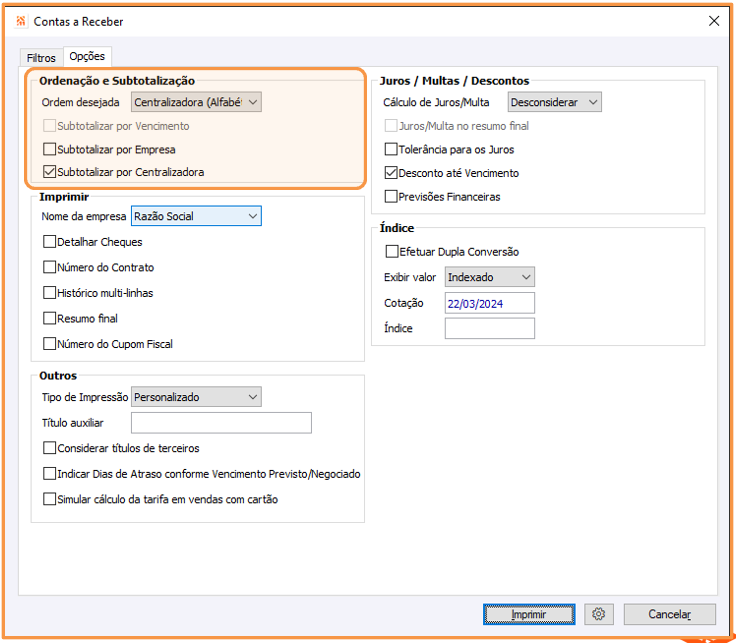736x643 pixels.
Task: Enable Subtotalizar por Empresa checkbox
Action: [x=50, y=150]
